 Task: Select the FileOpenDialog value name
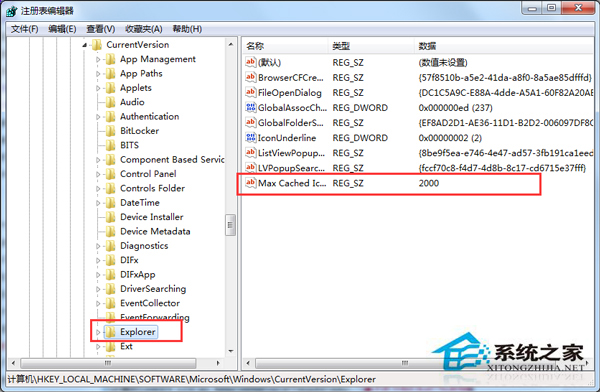[x=290, y=93]
